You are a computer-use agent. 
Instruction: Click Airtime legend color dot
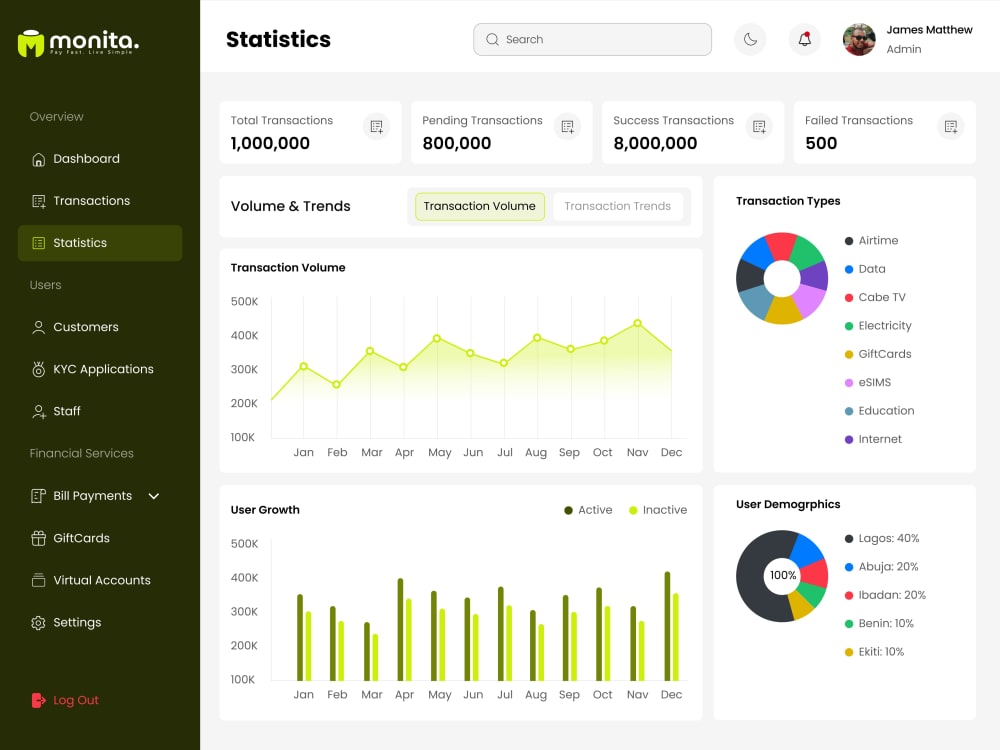pyautogui.click(x=849, y=241)
